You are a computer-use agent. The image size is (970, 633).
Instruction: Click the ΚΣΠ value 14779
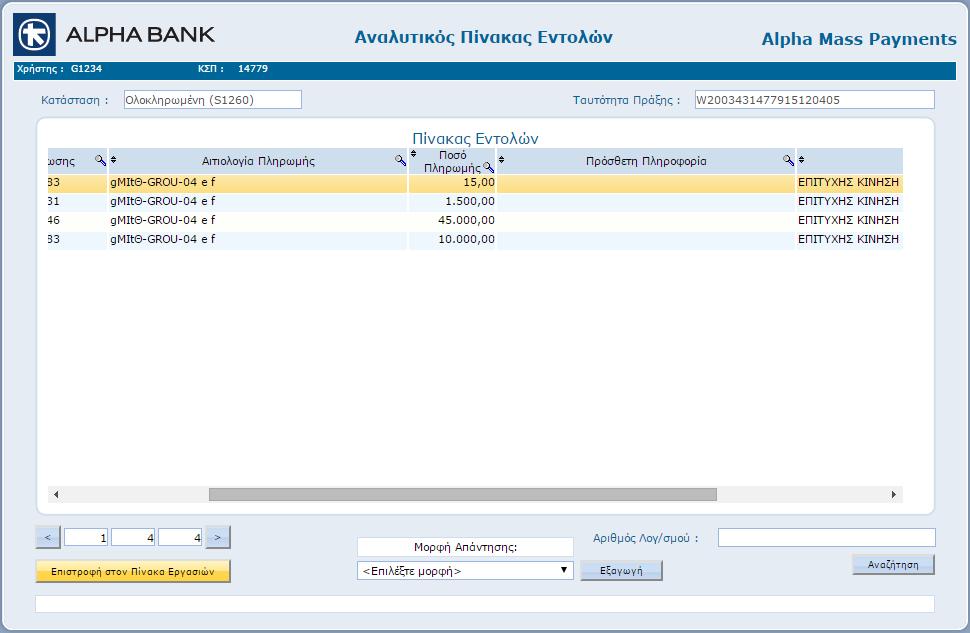click(253, 69)
